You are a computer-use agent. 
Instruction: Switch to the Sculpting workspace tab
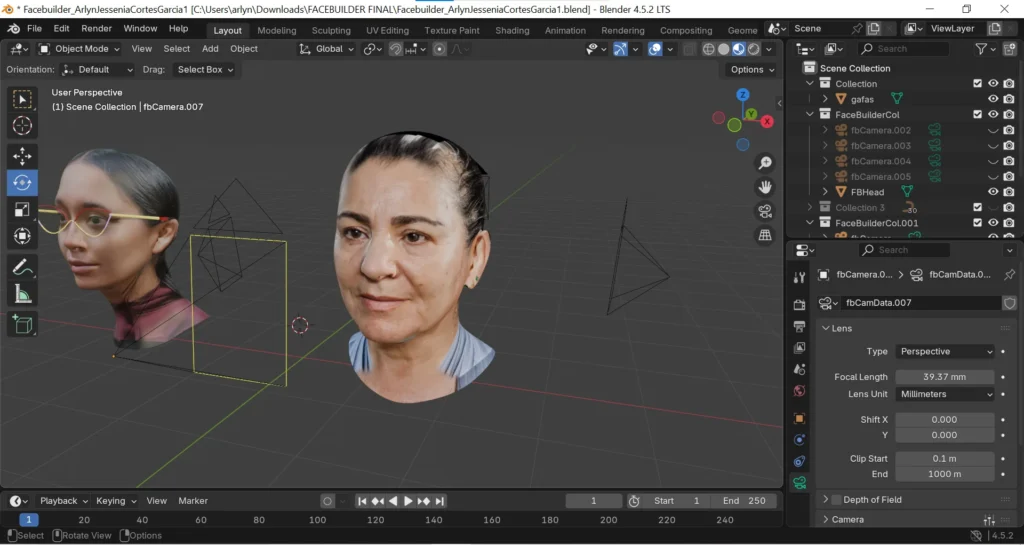click(x=331, y=30)
